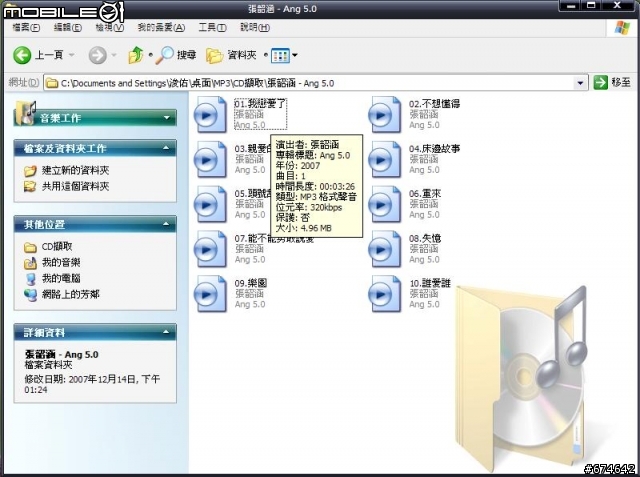Maximize the explorer window
Viewport: 640px width, 477px height.
pyautogui.click(x=591, y=6)
